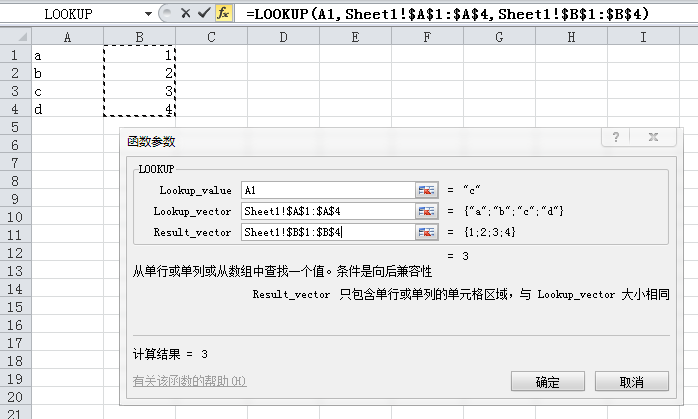Select row 2 header
698x419 pixels.
(x=16, y=73)
